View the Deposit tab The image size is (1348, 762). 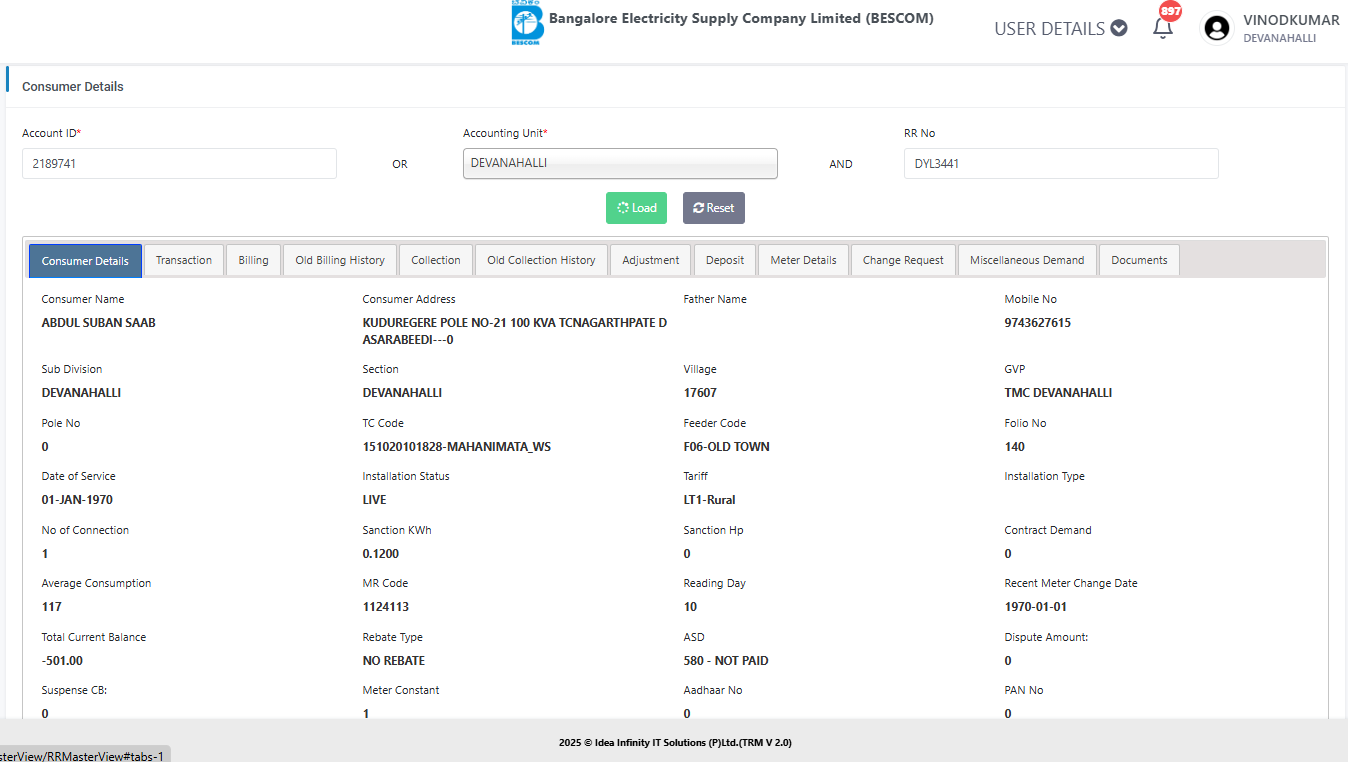(x=725, y=260)
